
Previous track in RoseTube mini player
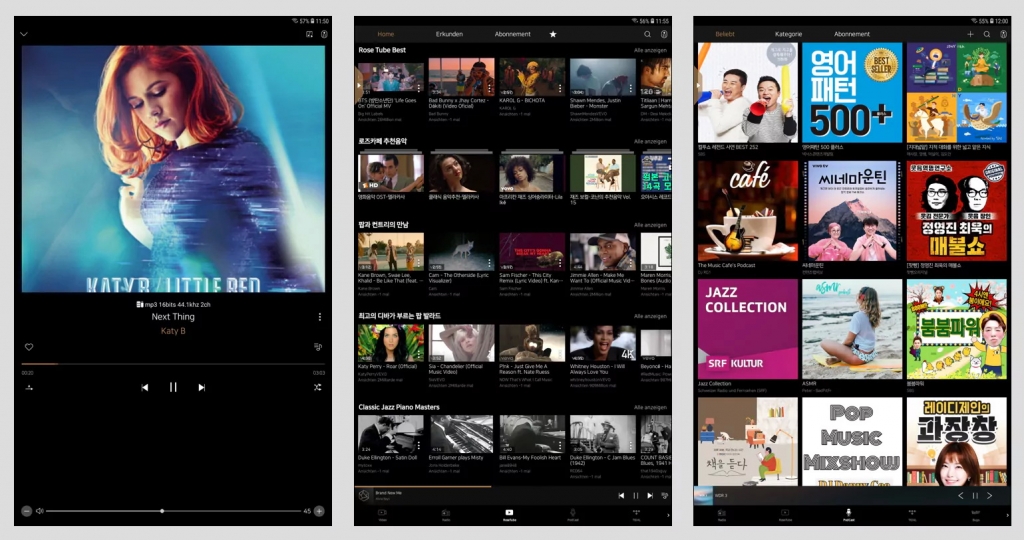621,496
